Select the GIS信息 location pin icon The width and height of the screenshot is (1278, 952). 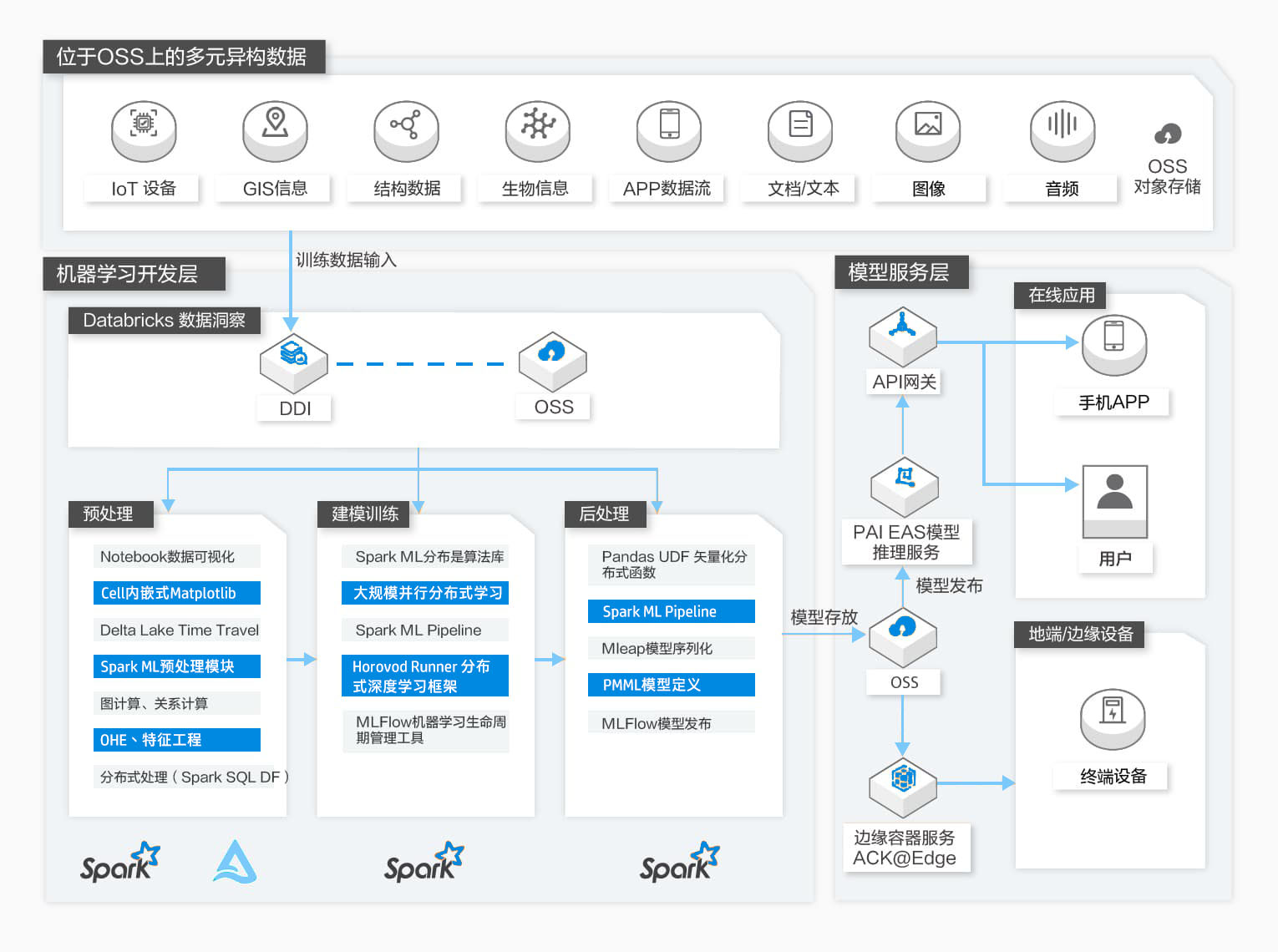[x=275, y=131]
